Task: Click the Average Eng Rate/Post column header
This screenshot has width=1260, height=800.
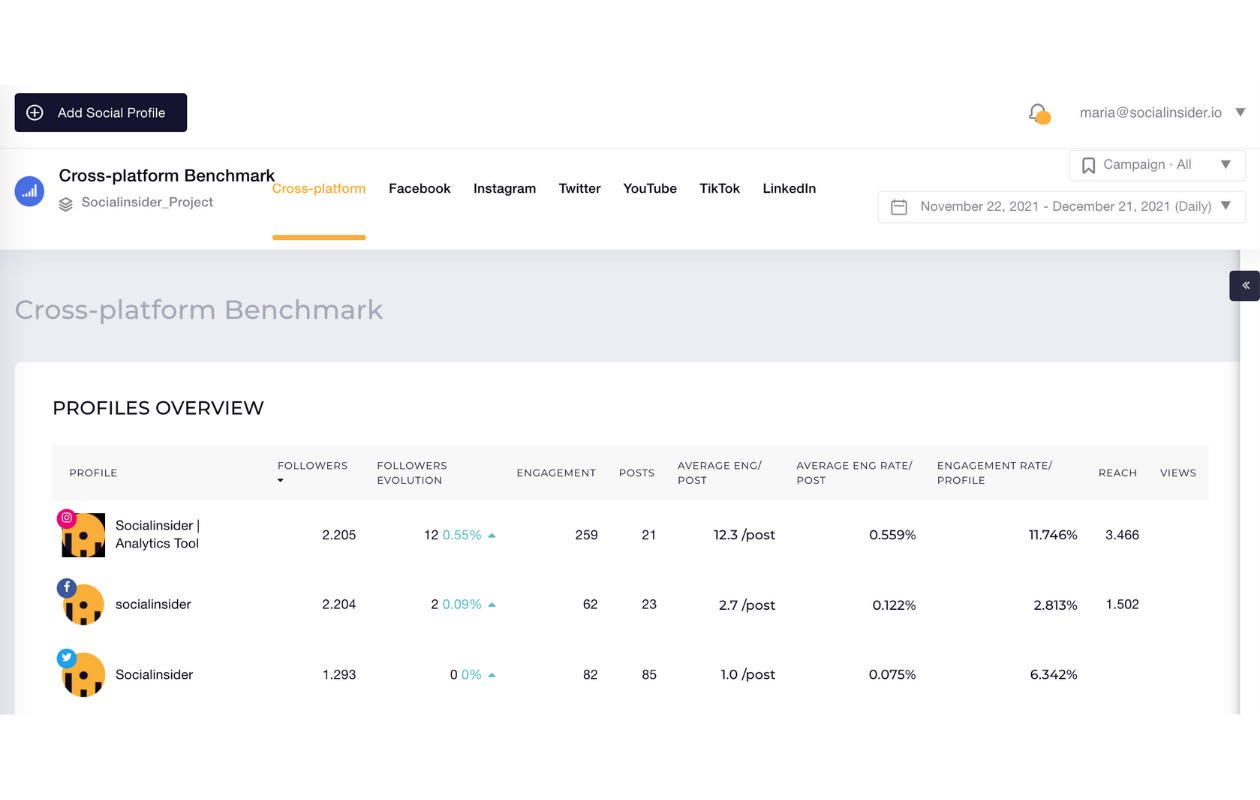Action: tap(855, 473)
